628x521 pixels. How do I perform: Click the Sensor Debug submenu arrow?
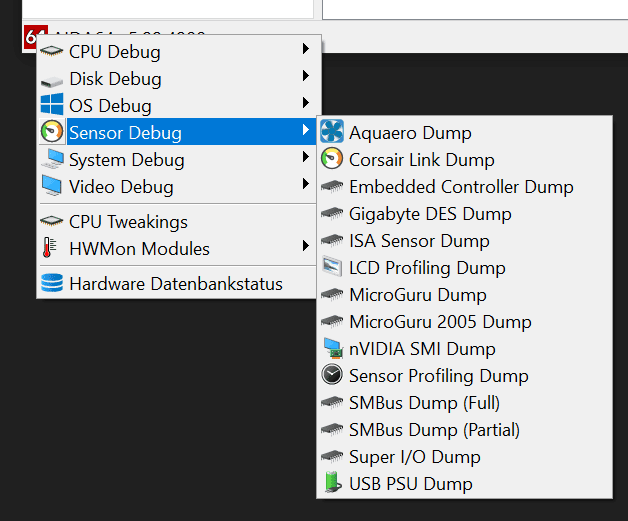click(x=306, y=129)
